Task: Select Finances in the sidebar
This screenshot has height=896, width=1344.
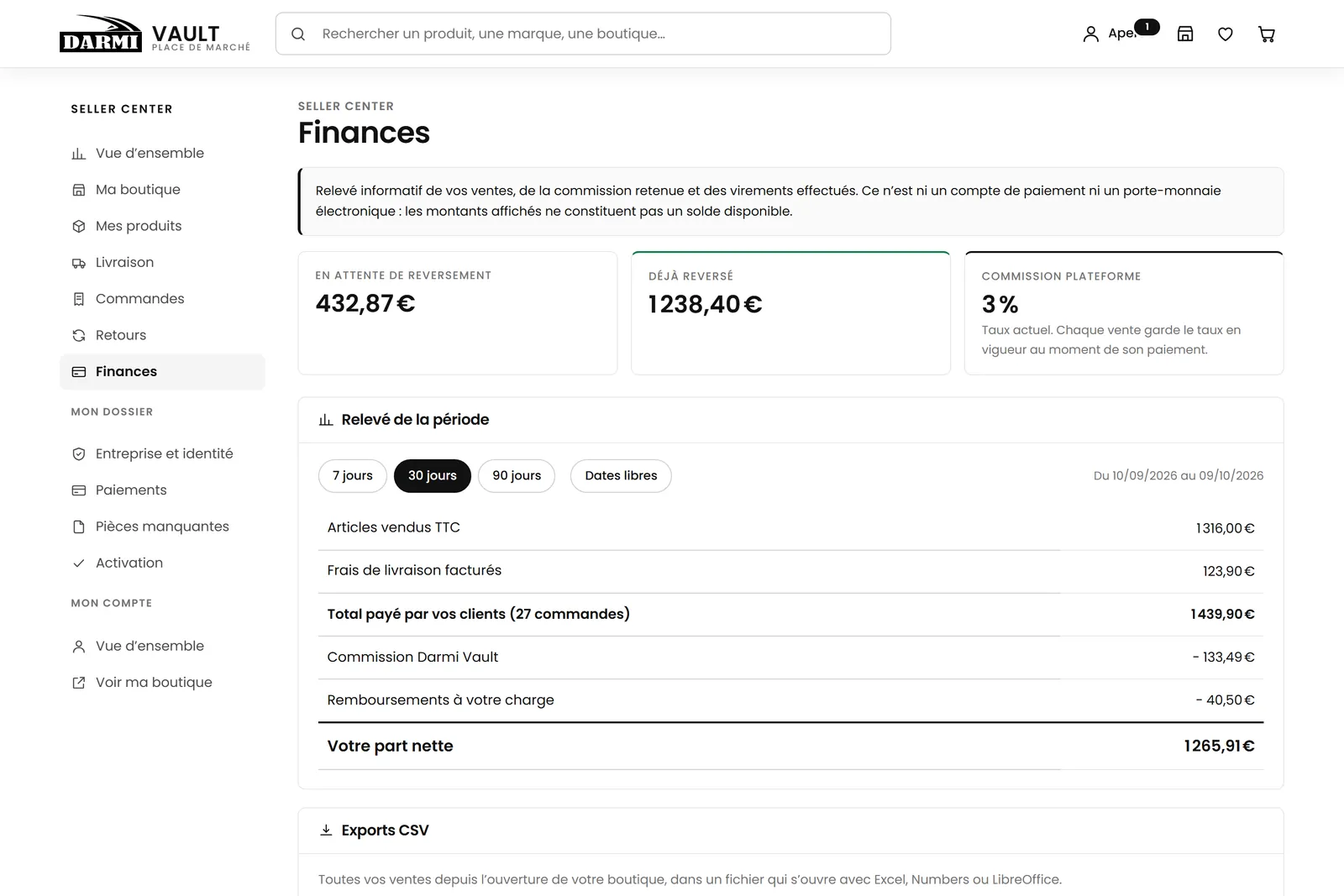Action: [162, 372]
